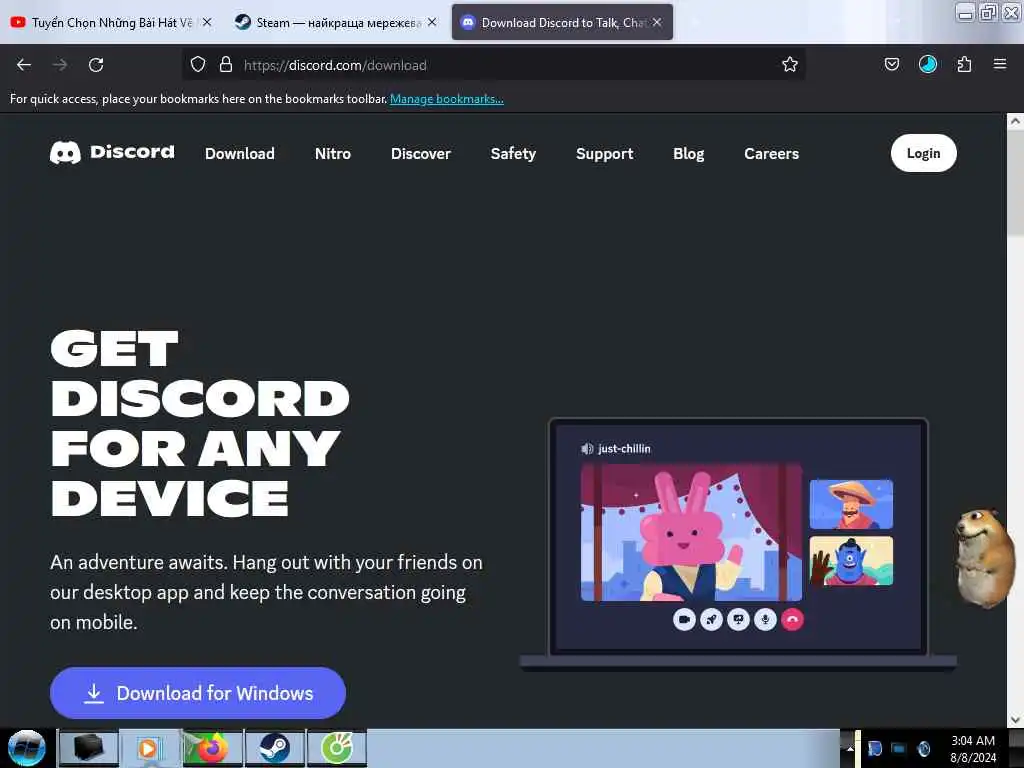Click the microphone icon in illustration

[x=765, y=619]
